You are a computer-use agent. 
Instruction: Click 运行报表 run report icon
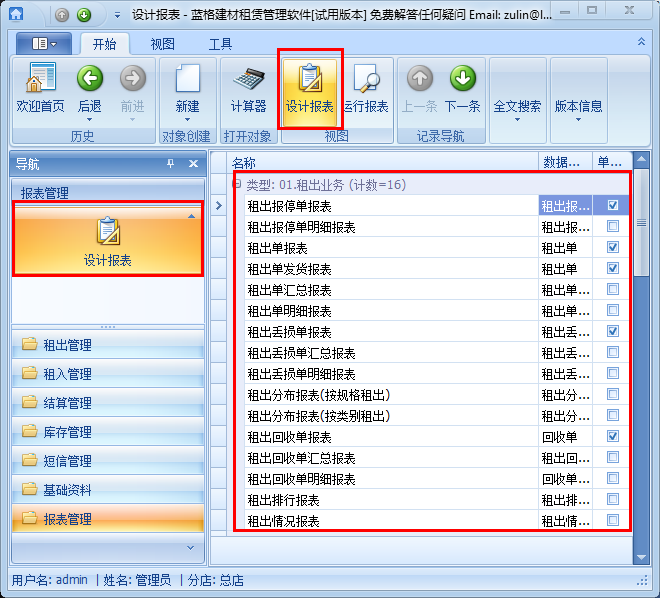point(366,78)
